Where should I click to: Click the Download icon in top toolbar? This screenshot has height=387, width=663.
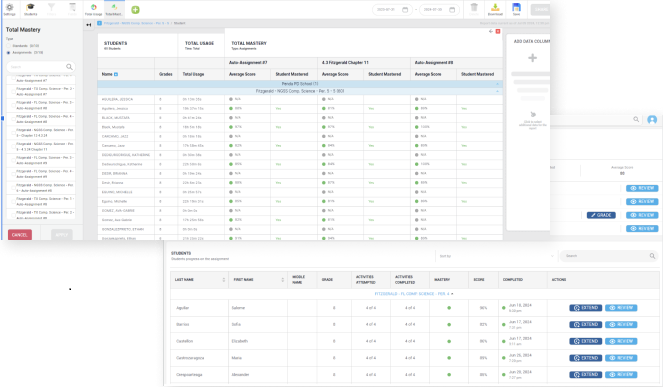coord(495,9)
